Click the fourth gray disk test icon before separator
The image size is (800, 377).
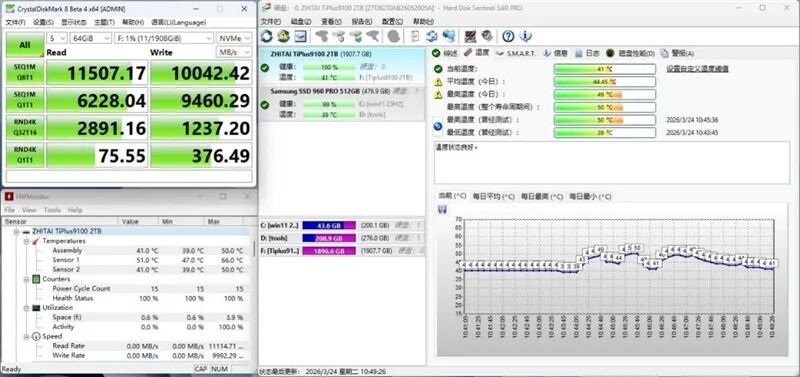373,36
